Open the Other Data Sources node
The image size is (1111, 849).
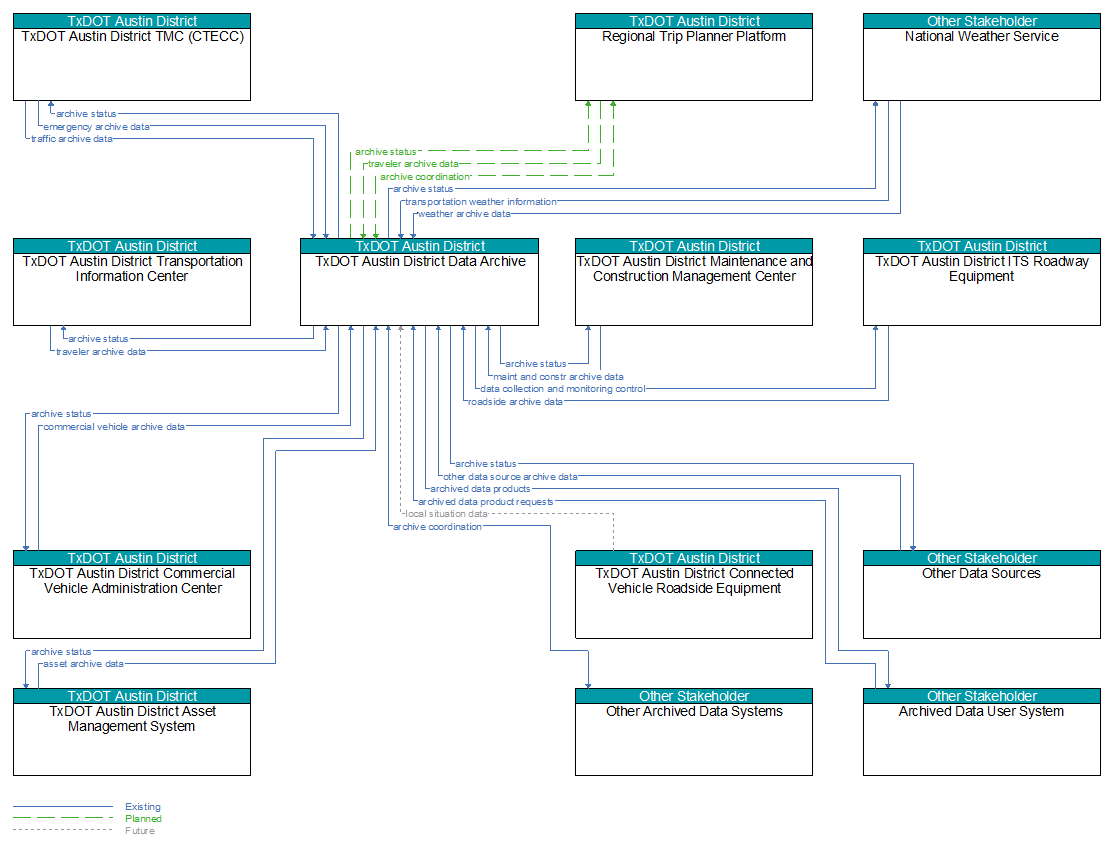pyautogui.click(x=981, y=595)
